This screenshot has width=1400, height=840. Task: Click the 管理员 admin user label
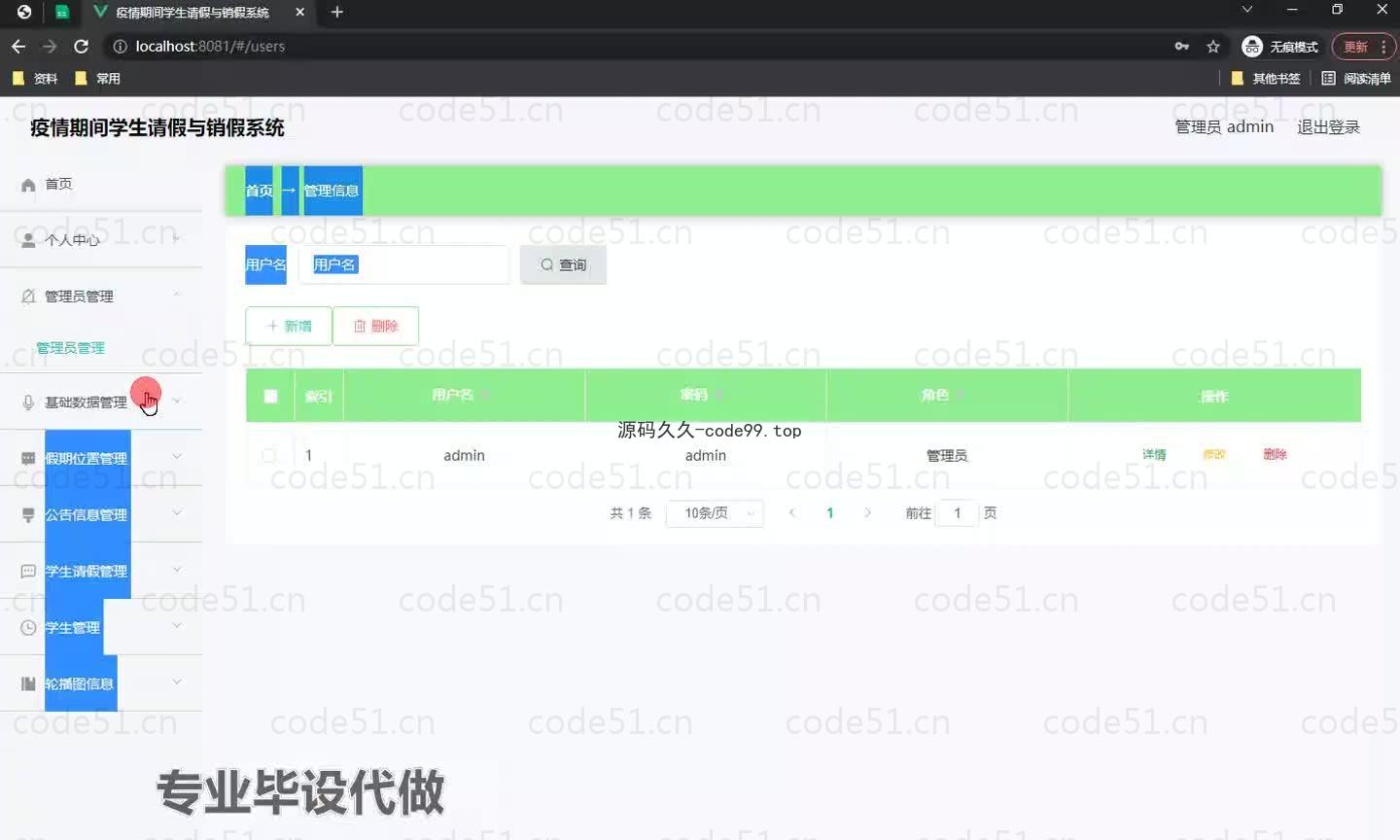(1224, 127)
